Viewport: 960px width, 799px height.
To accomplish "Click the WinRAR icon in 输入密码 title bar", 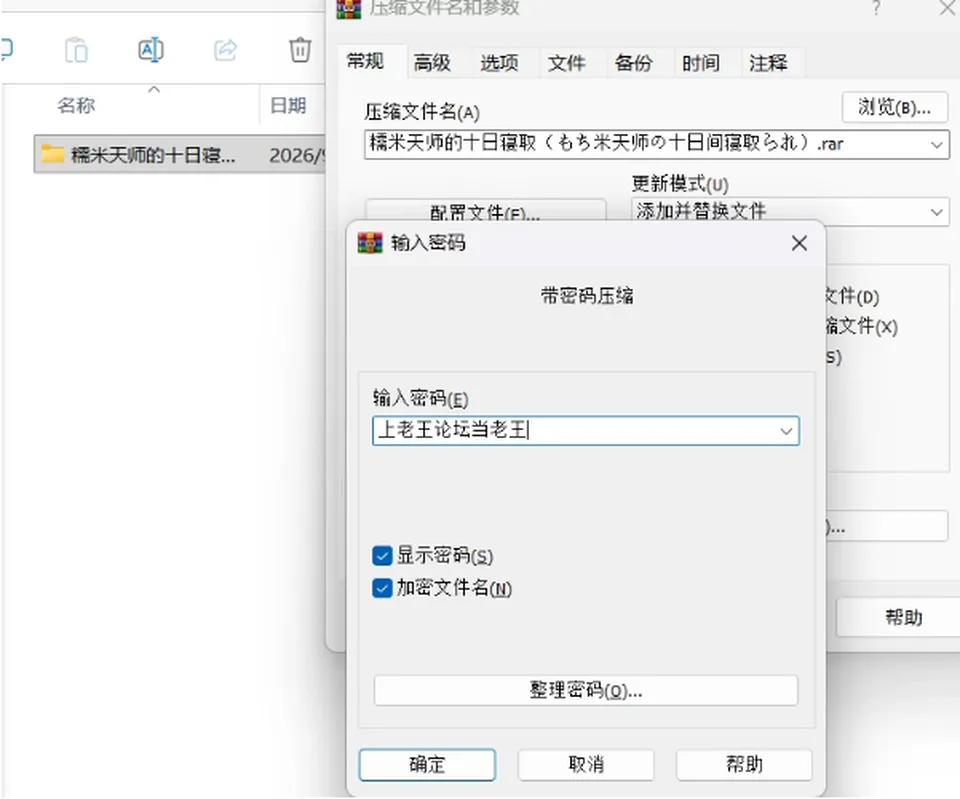I will (370, 243).
